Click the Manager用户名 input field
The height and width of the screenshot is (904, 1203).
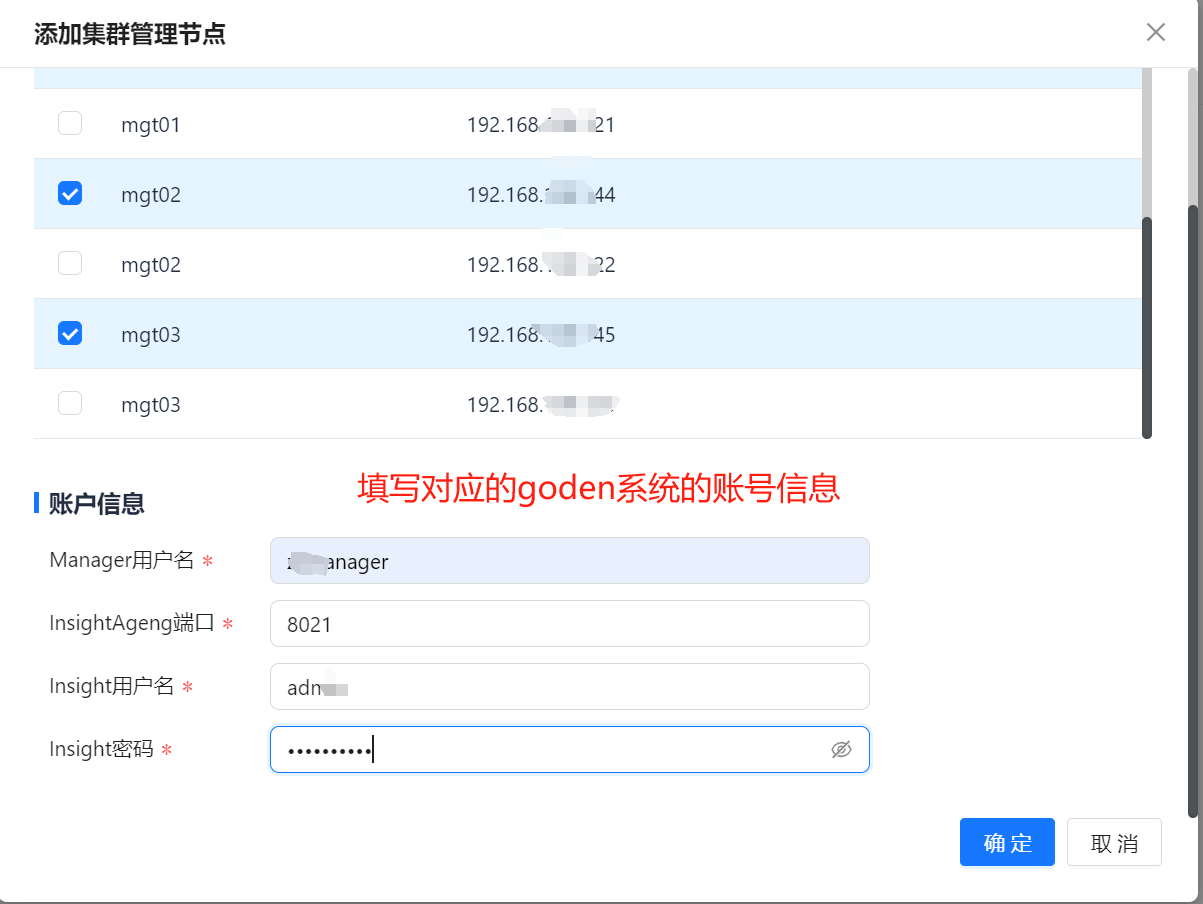[569, 561]
